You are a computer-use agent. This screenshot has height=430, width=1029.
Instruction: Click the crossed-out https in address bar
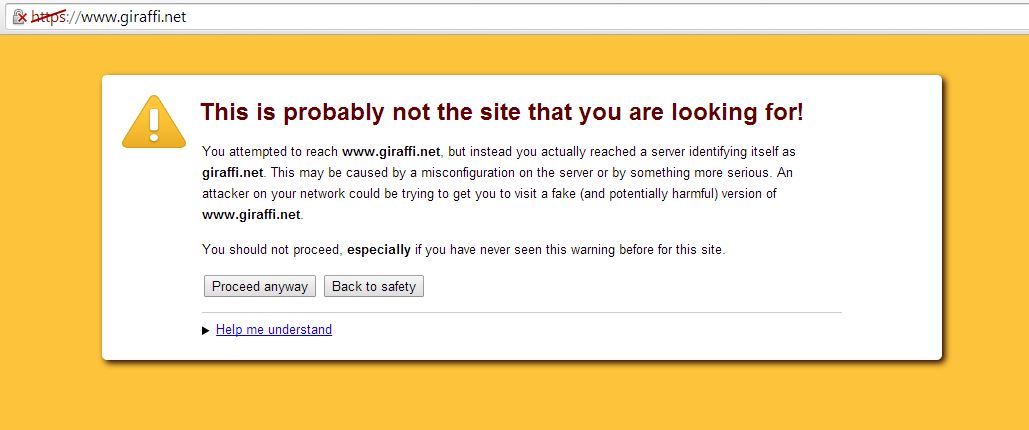tap(47, 17)
